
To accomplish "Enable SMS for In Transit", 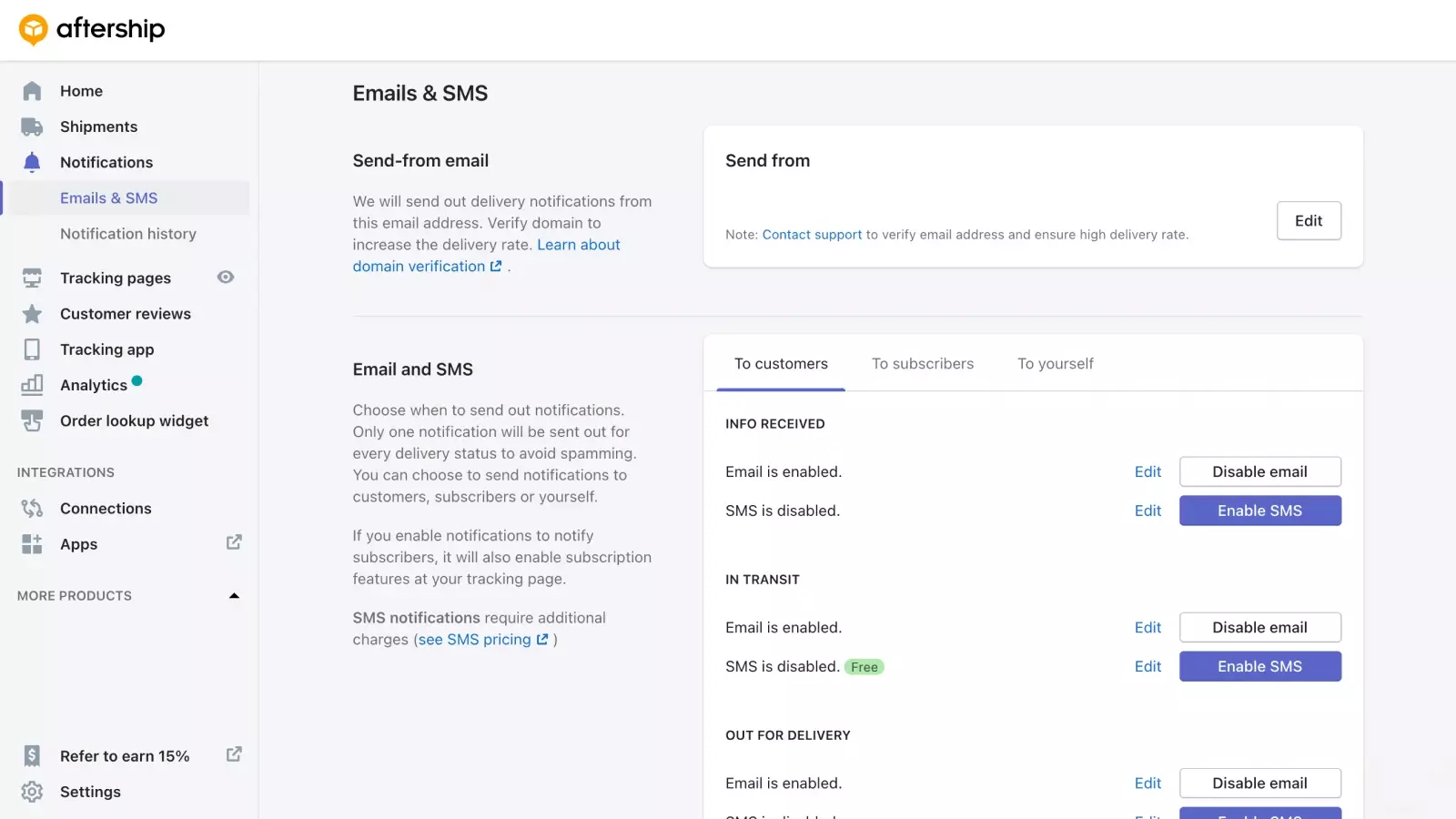I will [1259, 666].
